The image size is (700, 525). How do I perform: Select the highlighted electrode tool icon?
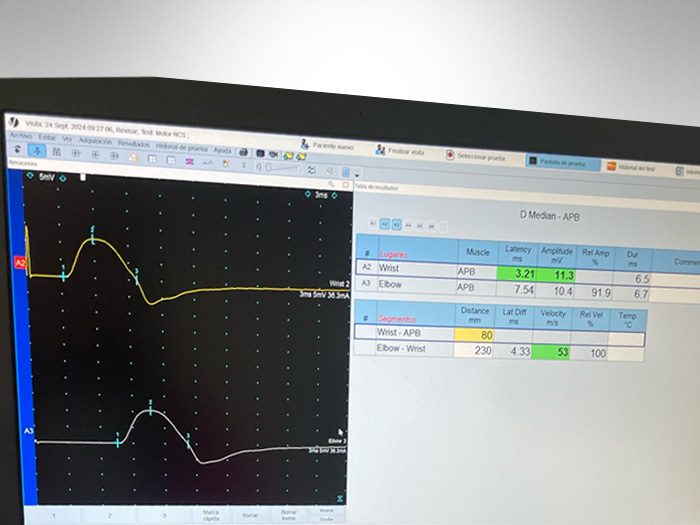pos(37,151)
